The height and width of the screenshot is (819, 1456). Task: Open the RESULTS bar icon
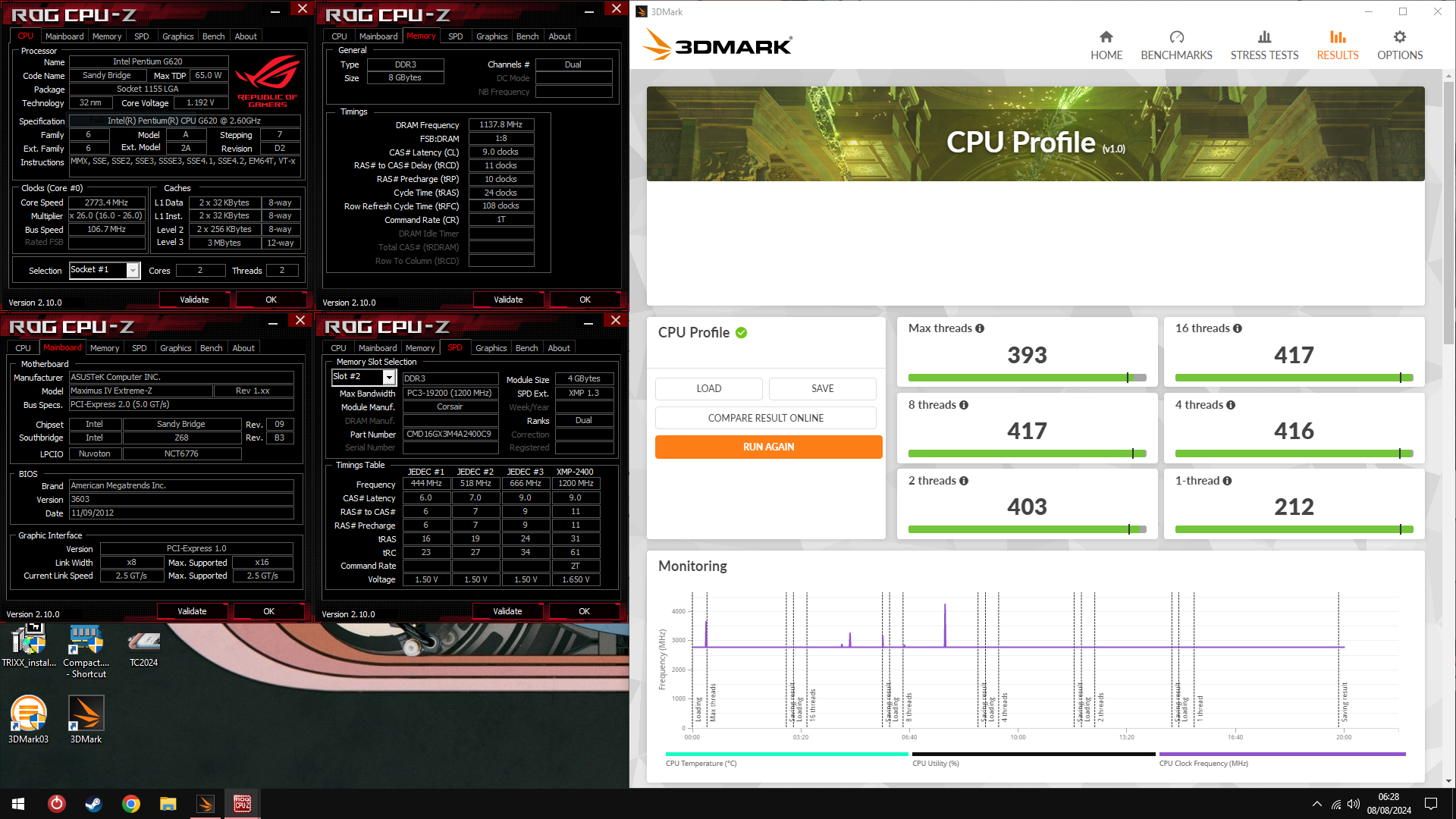pos(1338,37)
